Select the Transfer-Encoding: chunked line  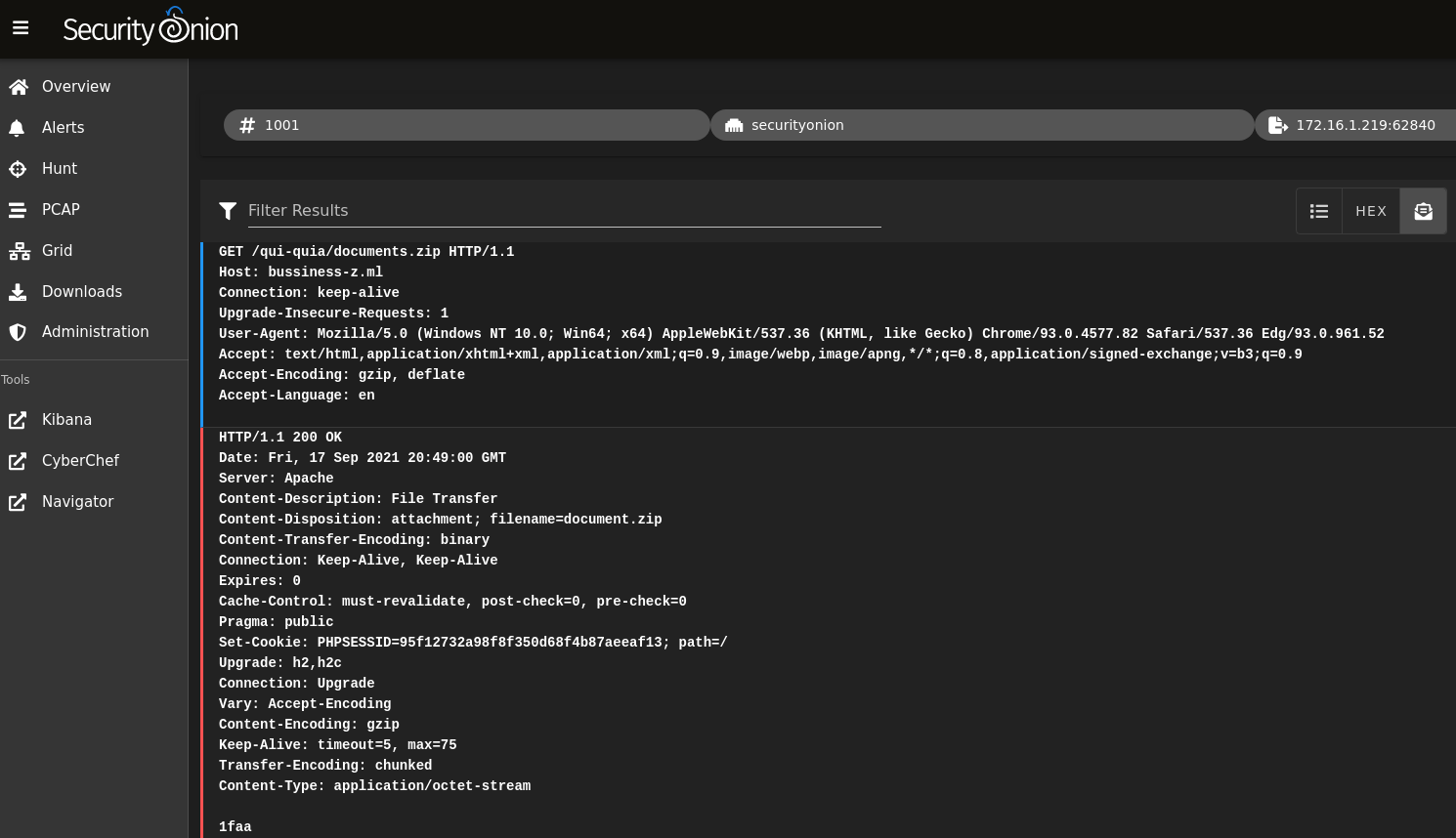pos(325,766)
